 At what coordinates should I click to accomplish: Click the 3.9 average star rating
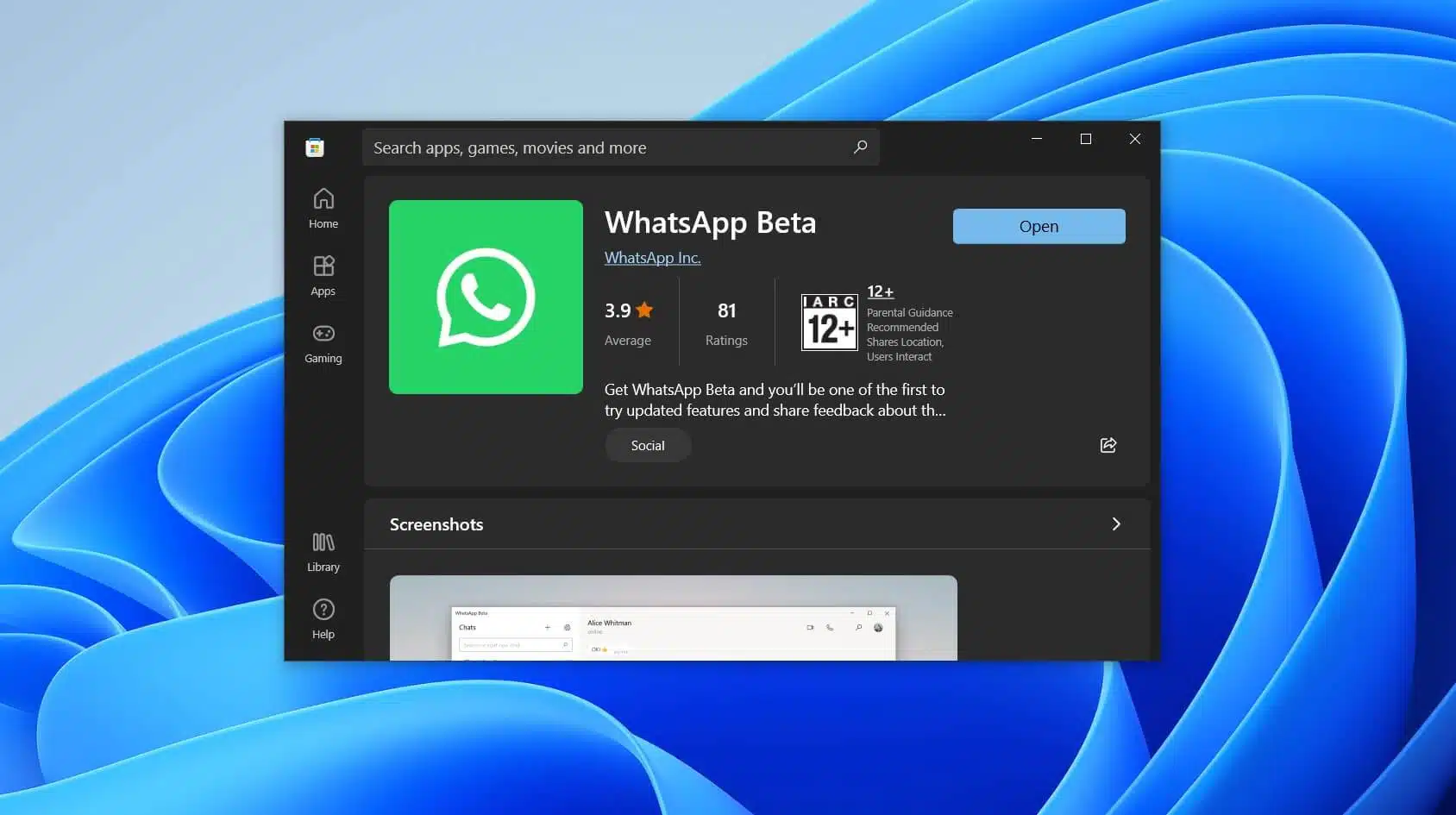coord(629,311)
